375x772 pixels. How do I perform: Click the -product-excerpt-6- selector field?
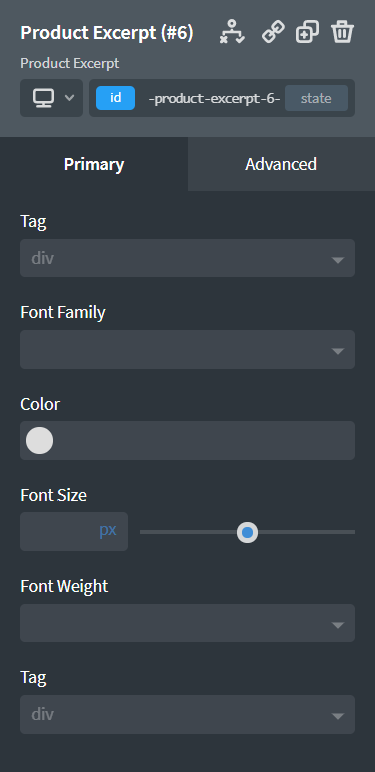(x=214, y=98)
